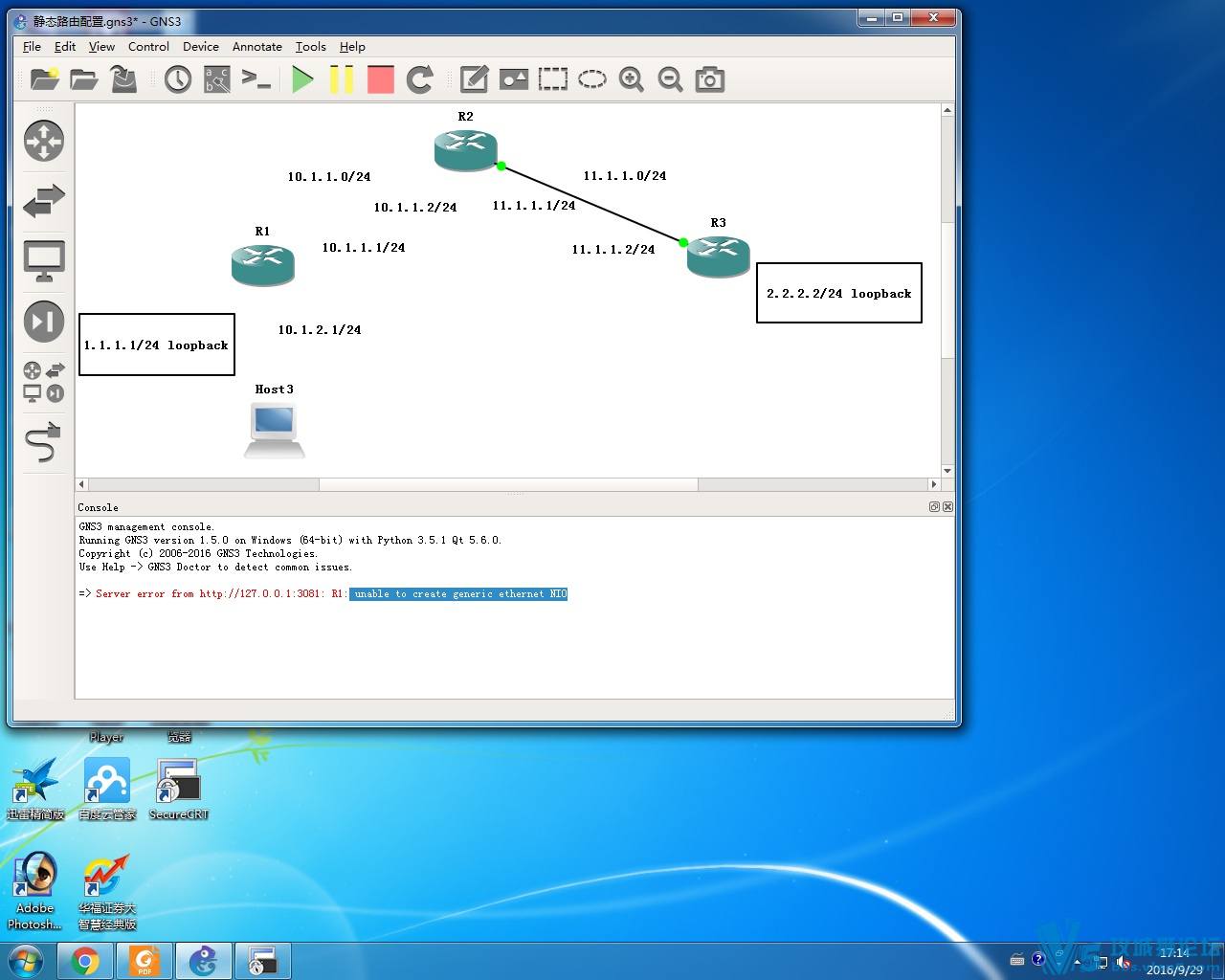Close the Console panel
Screen dimensions: 1225x980
pos(947,507)
